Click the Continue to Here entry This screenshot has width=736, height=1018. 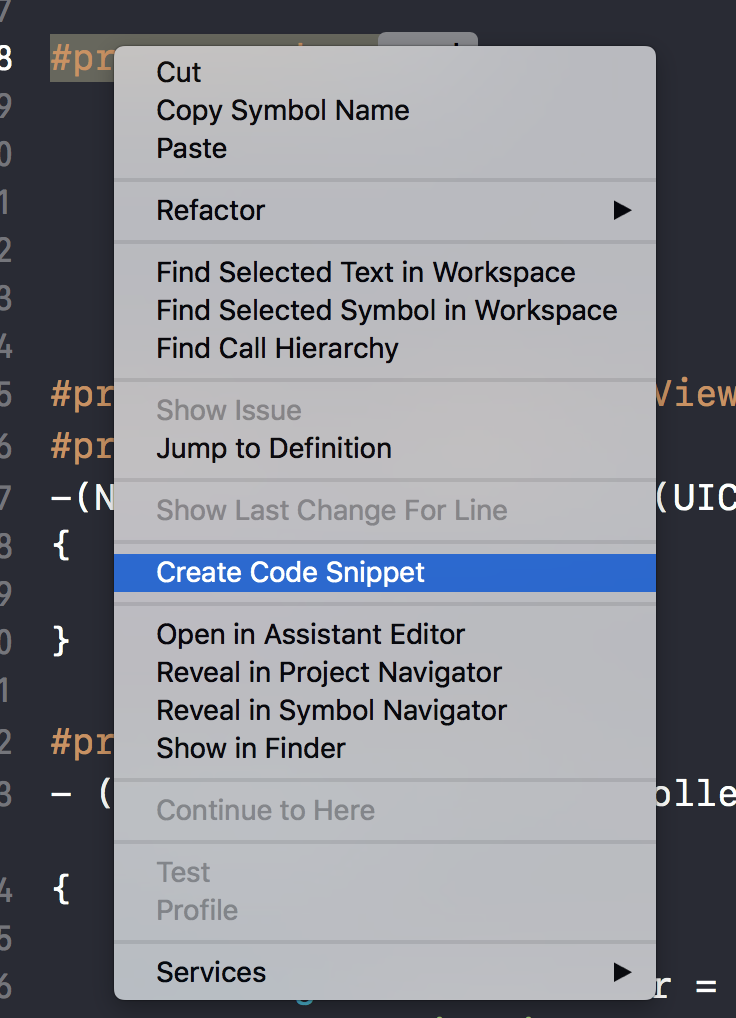[x=266, y=810]
